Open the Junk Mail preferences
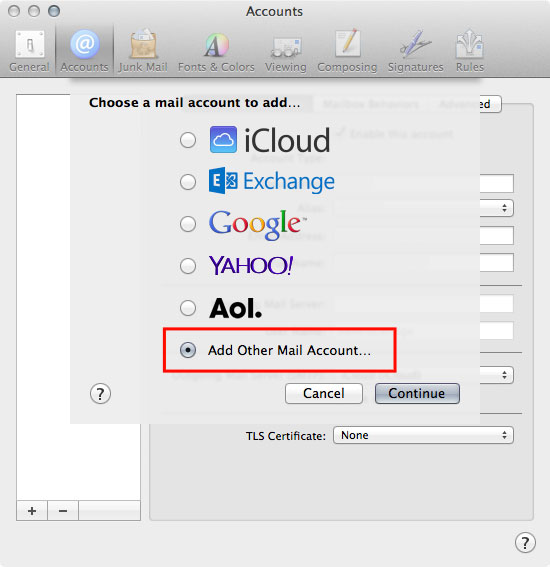This screenshot has width=550, height=567. coord(143,51)
